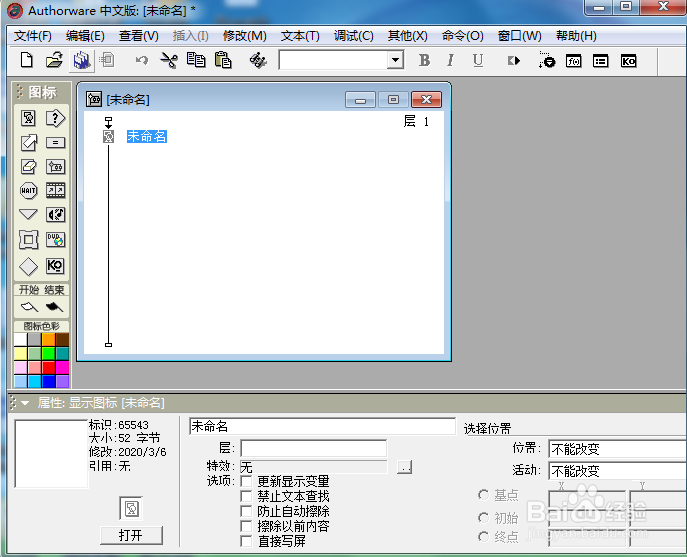Select the Sound icon in palette
Screen dimensions: 687x557
(x=56, y=215)
